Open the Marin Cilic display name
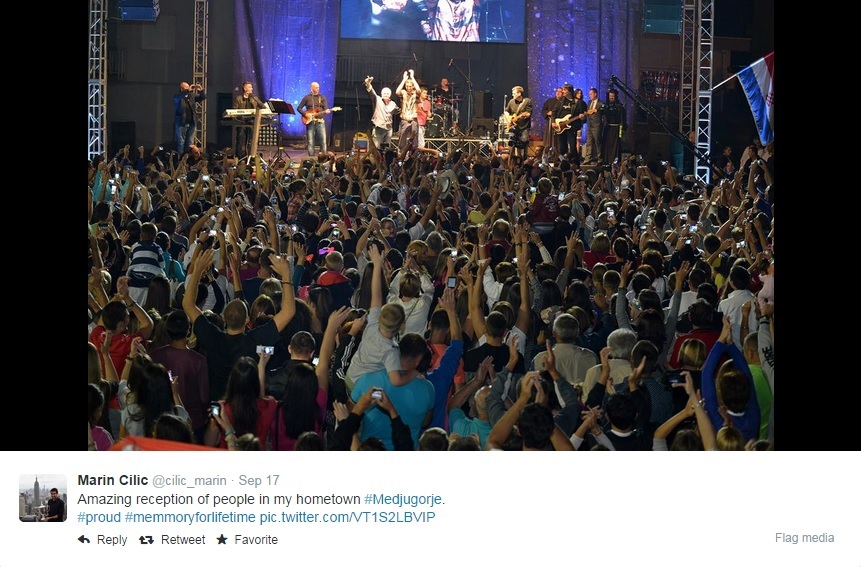This screenshot has height=567, width=861. pos(113,480)
